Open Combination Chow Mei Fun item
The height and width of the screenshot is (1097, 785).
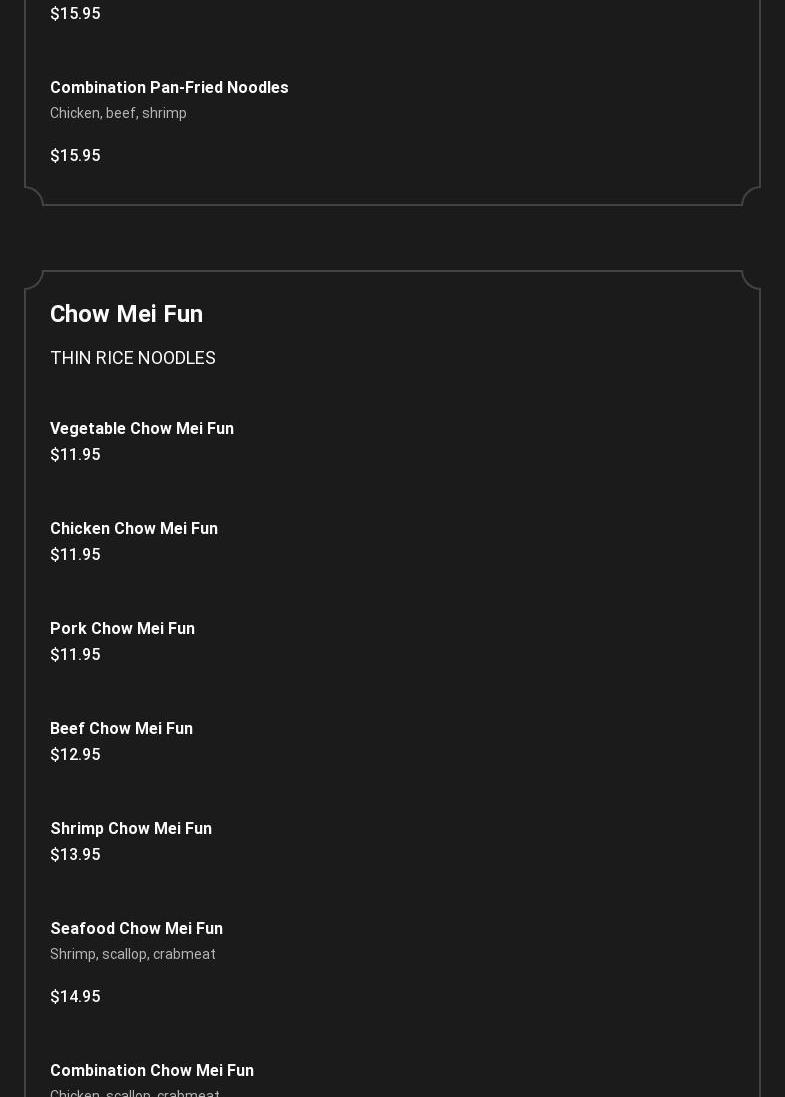(152, 1070)
